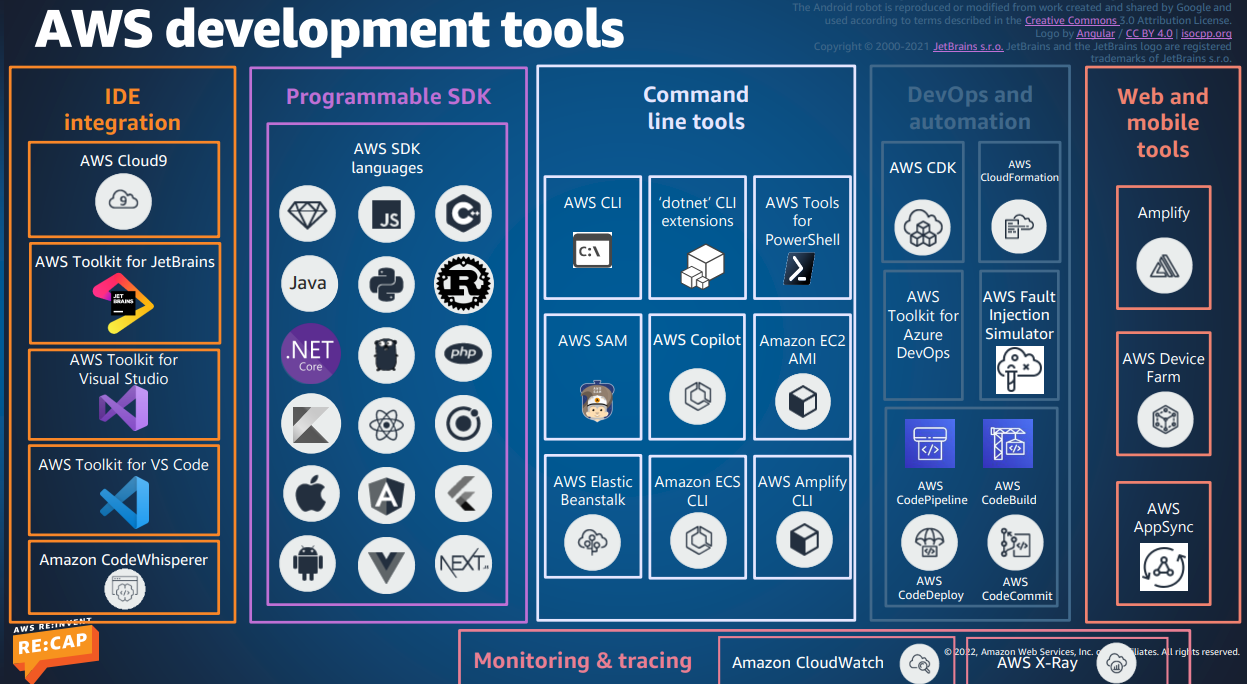Select the AWS Cloud9 cloud icon
Image resolution: width=1247 pixels, height=684 pixels.
[x=123, y=201]
